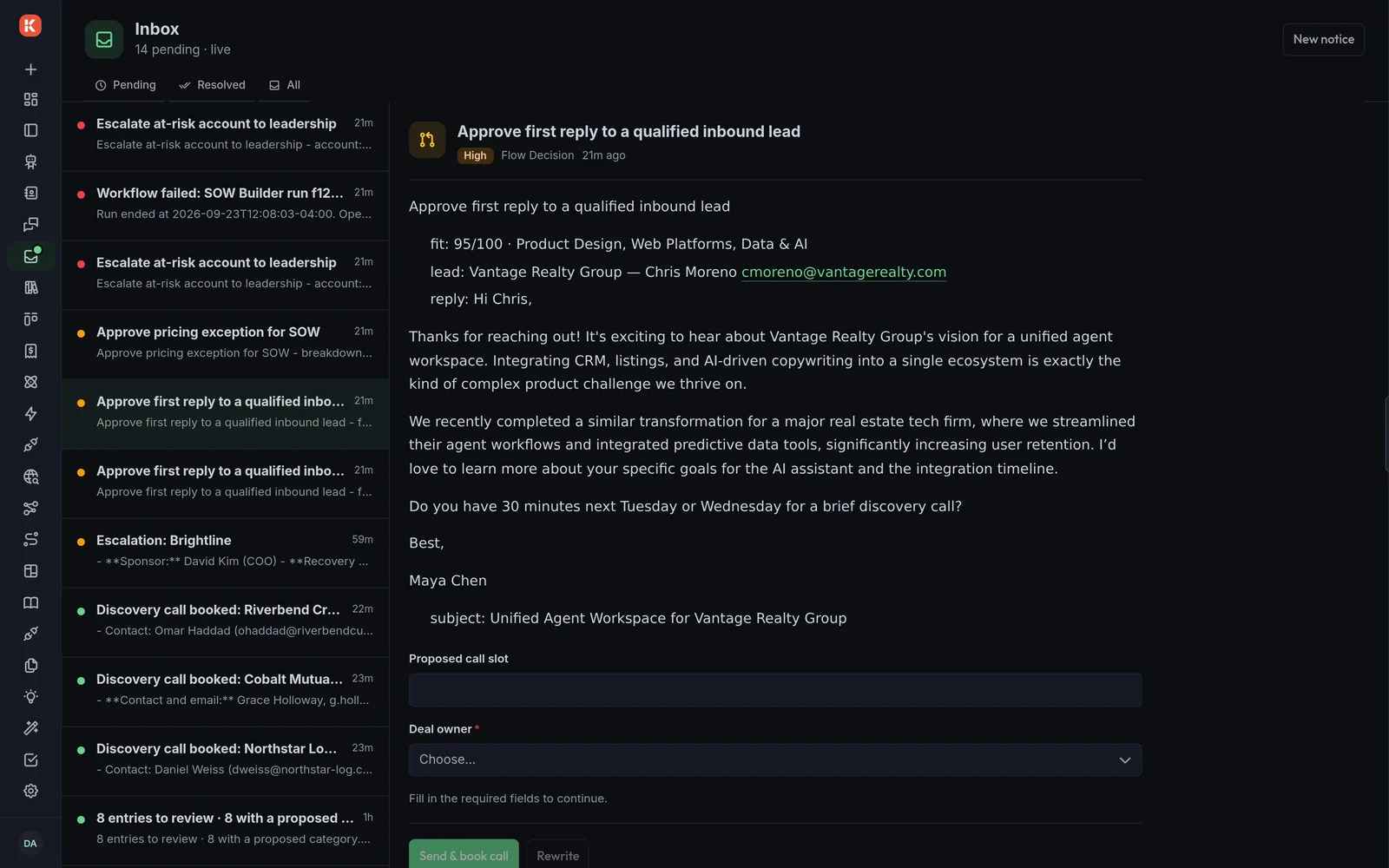Screen dimensions: 1389x868
Task: Click the flow decision icon beside the title
Action: pos(427,140)
